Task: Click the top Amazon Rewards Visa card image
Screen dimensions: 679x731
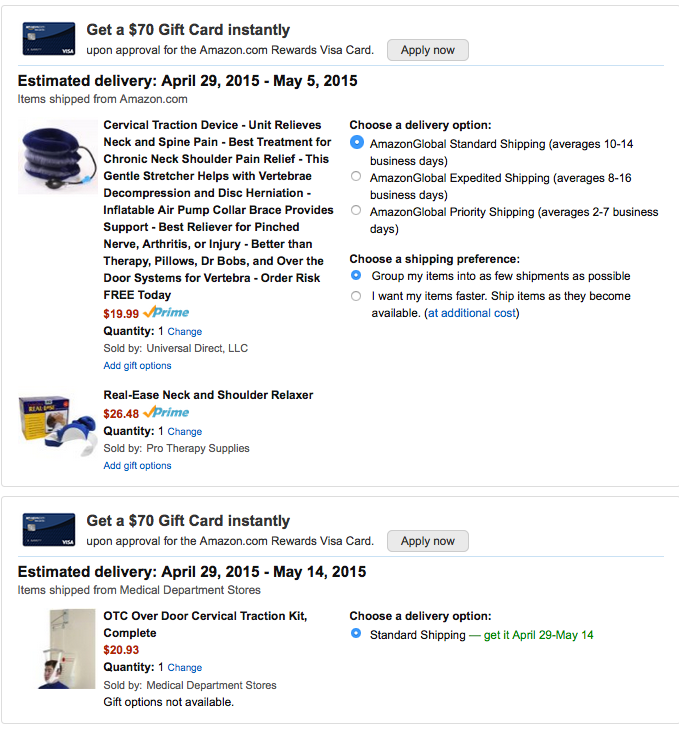Action: click(x=49, y=39)
